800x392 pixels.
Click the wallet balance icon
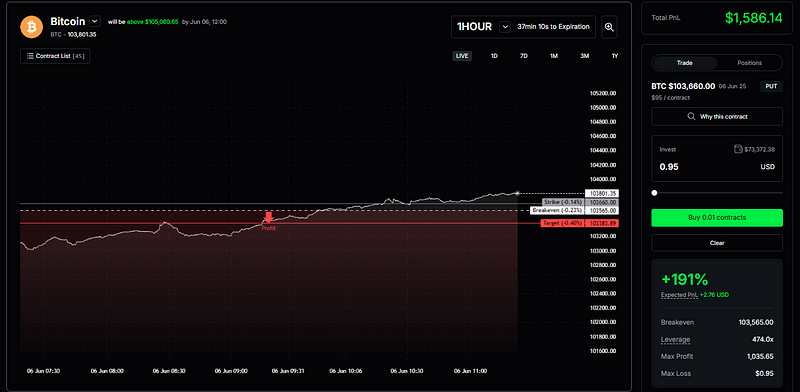pyautogui.click(x=738, y=150)
